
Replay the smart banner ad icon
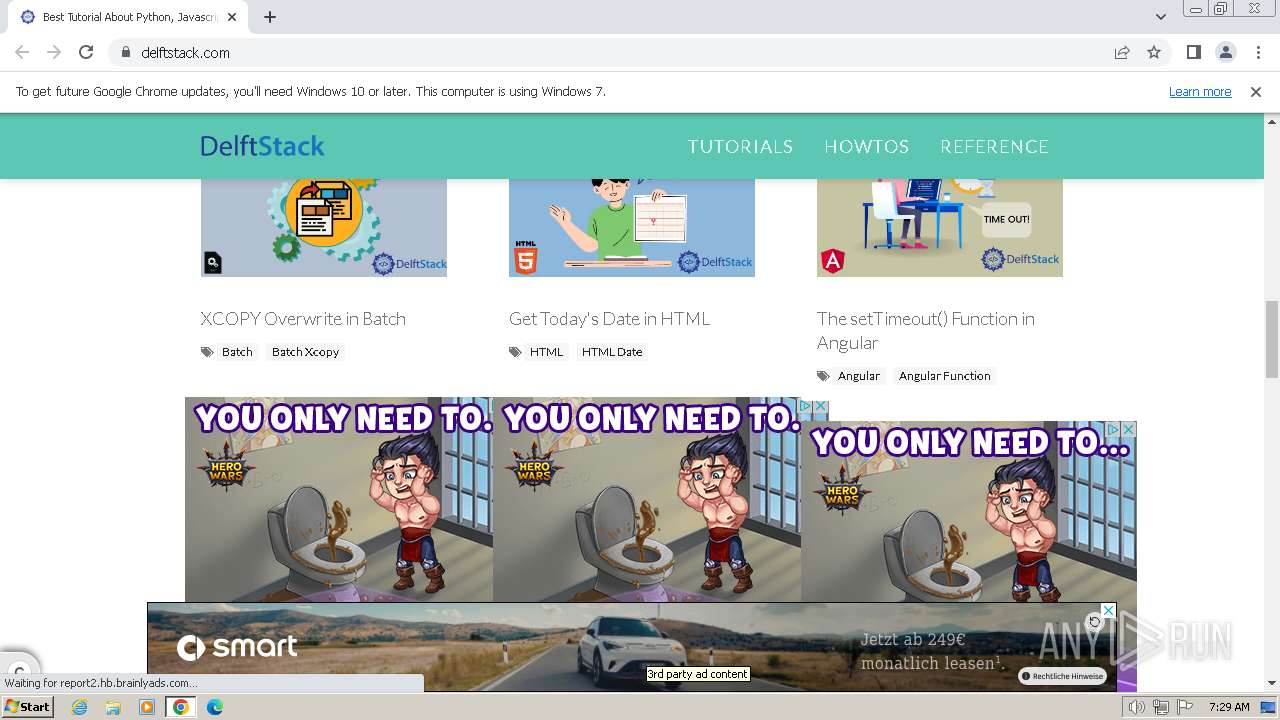pos(1095,622)
